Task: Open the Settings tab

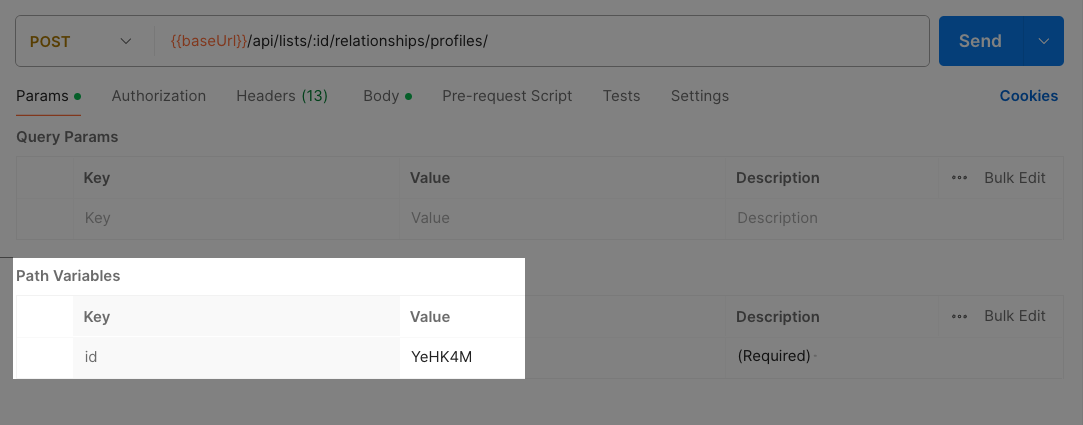Action: coord(700,96)
